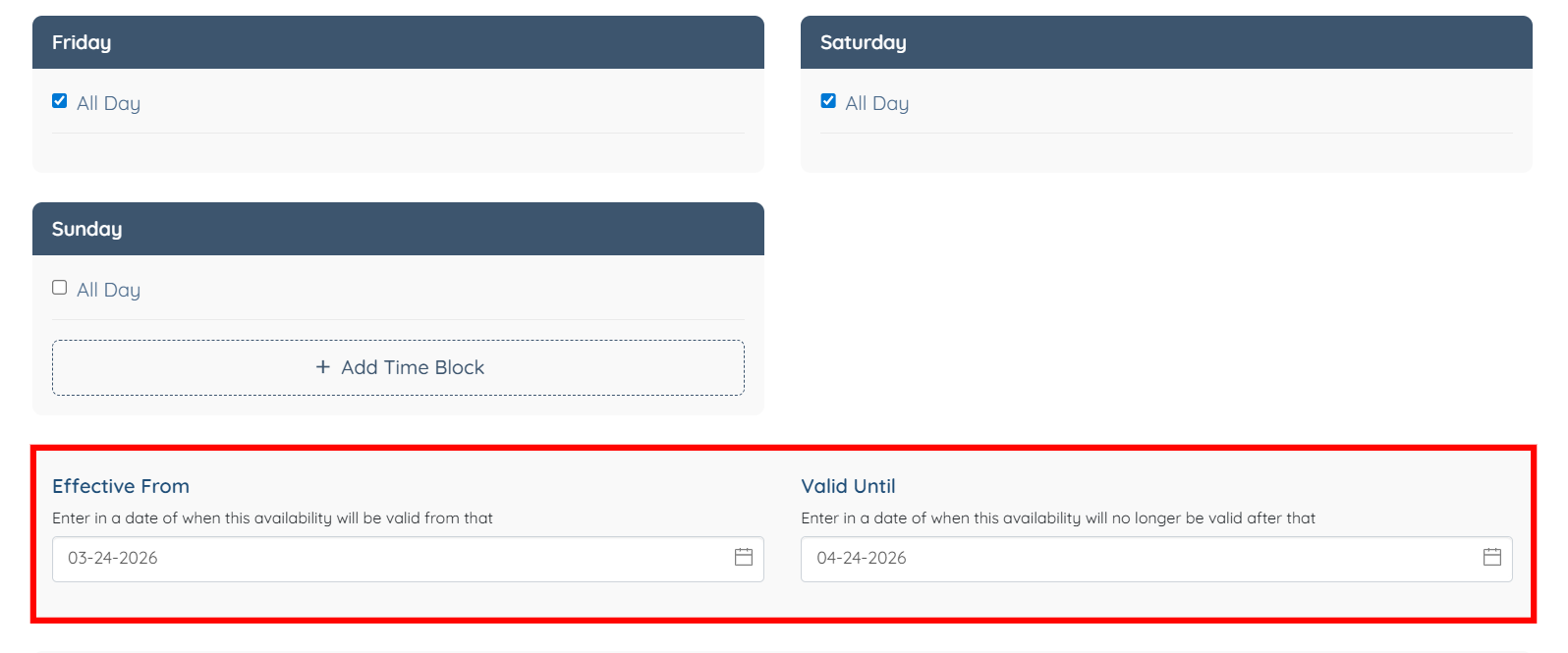Click the All Day label under Saturday
The image size is (1568, 653).
(x=876, y=103)
